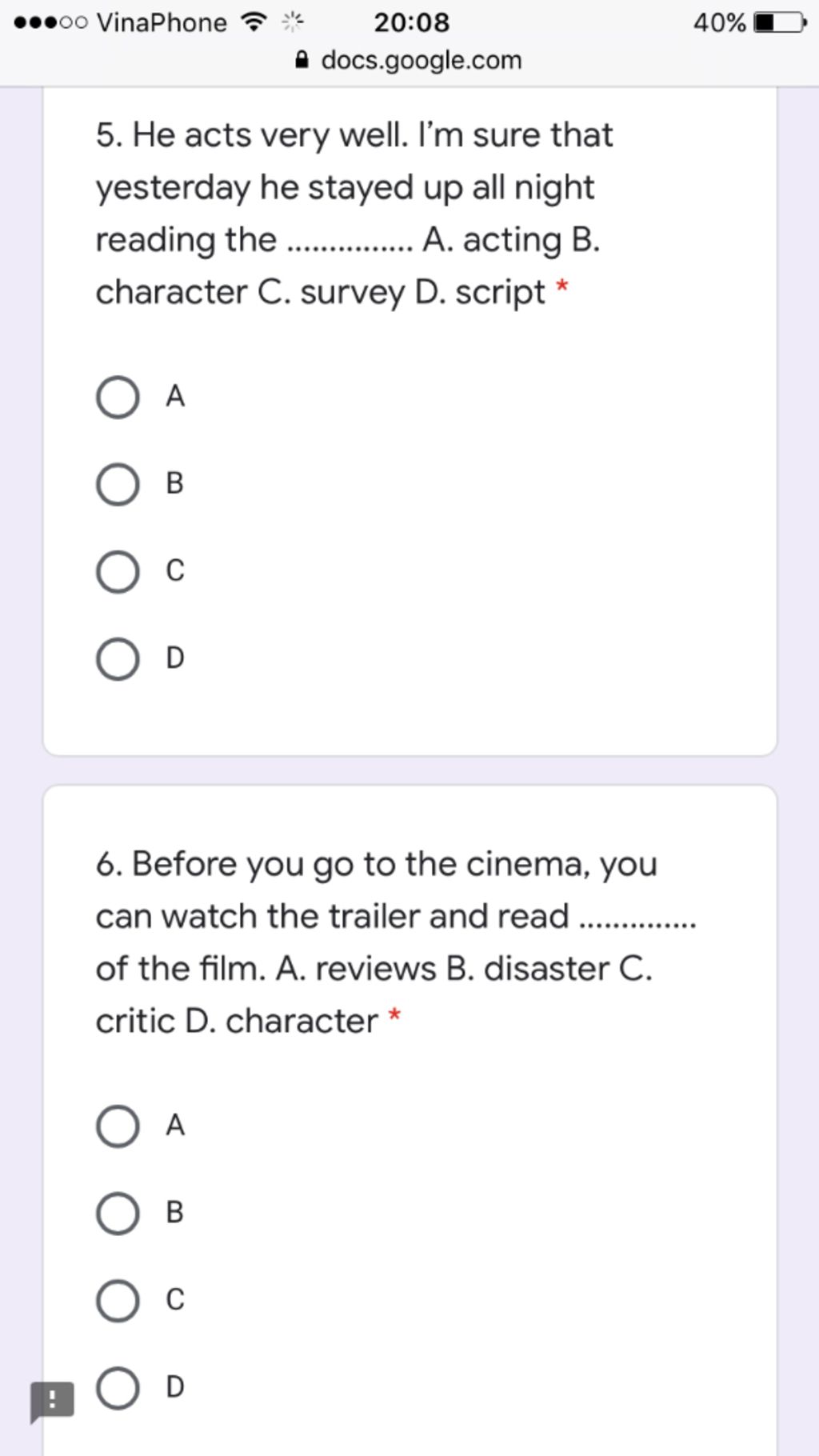Tap the battery icon in status bar

tap(781, 22)
